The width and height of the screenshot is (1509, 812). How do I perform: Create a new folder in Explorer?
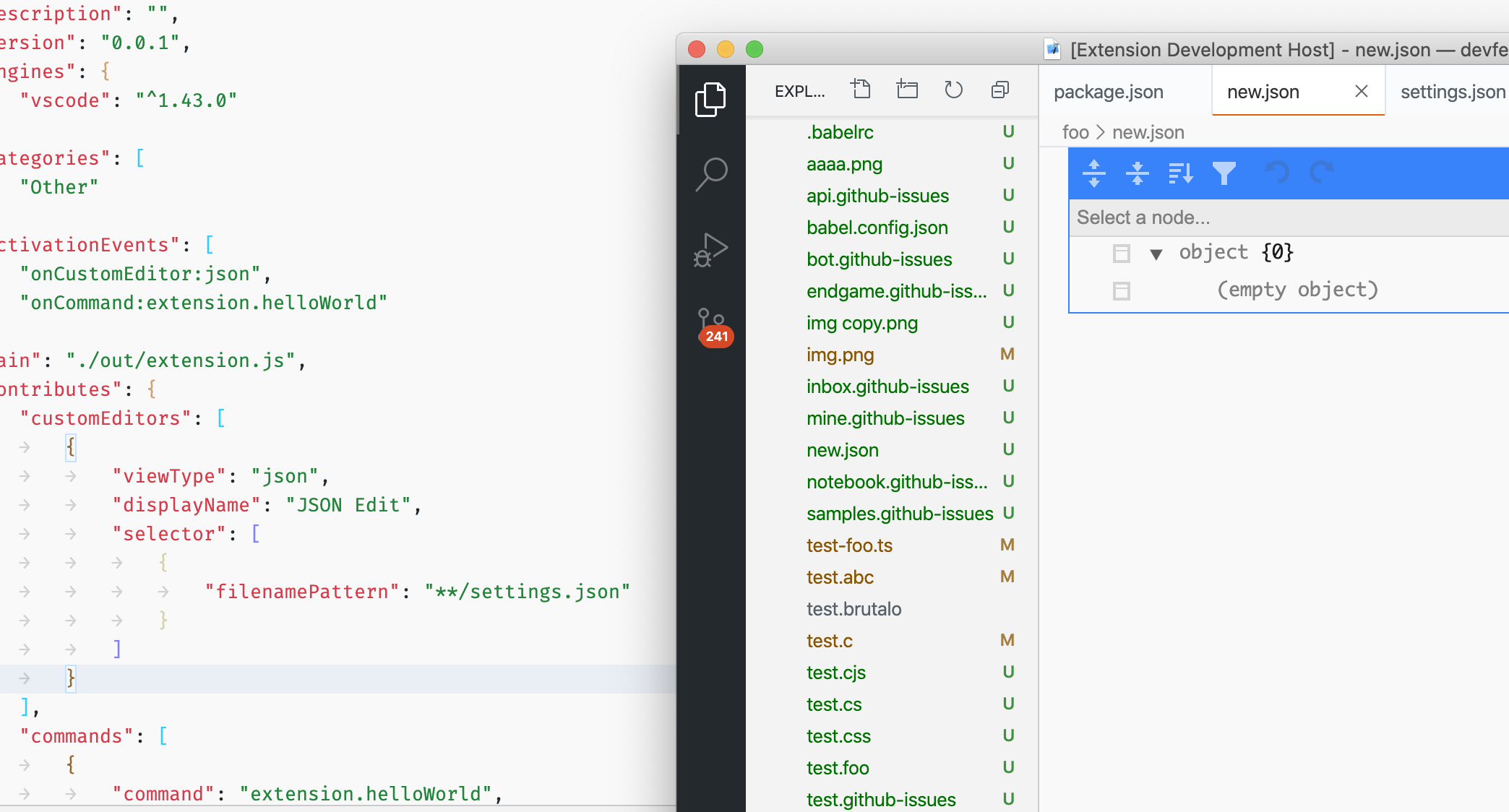(x=907, y=90)
